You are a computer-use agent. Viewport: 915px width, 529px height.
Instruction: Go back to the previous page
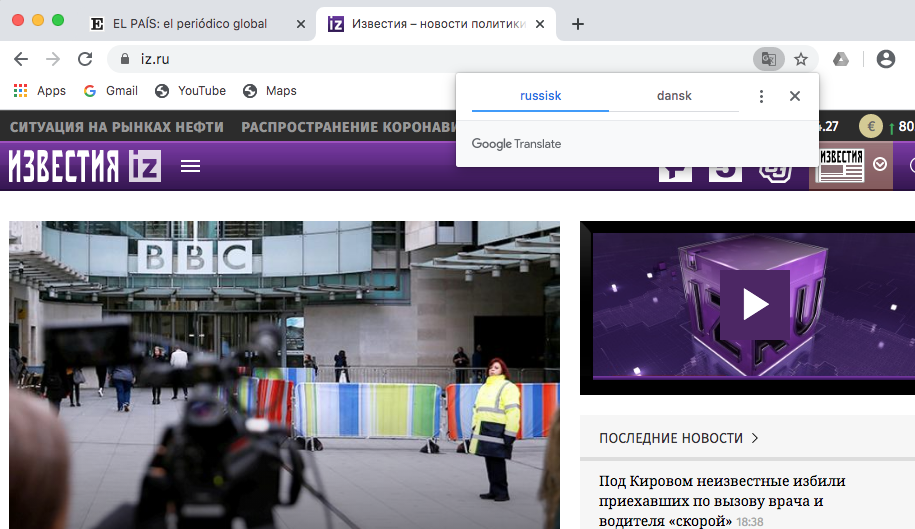click(21, 59)
